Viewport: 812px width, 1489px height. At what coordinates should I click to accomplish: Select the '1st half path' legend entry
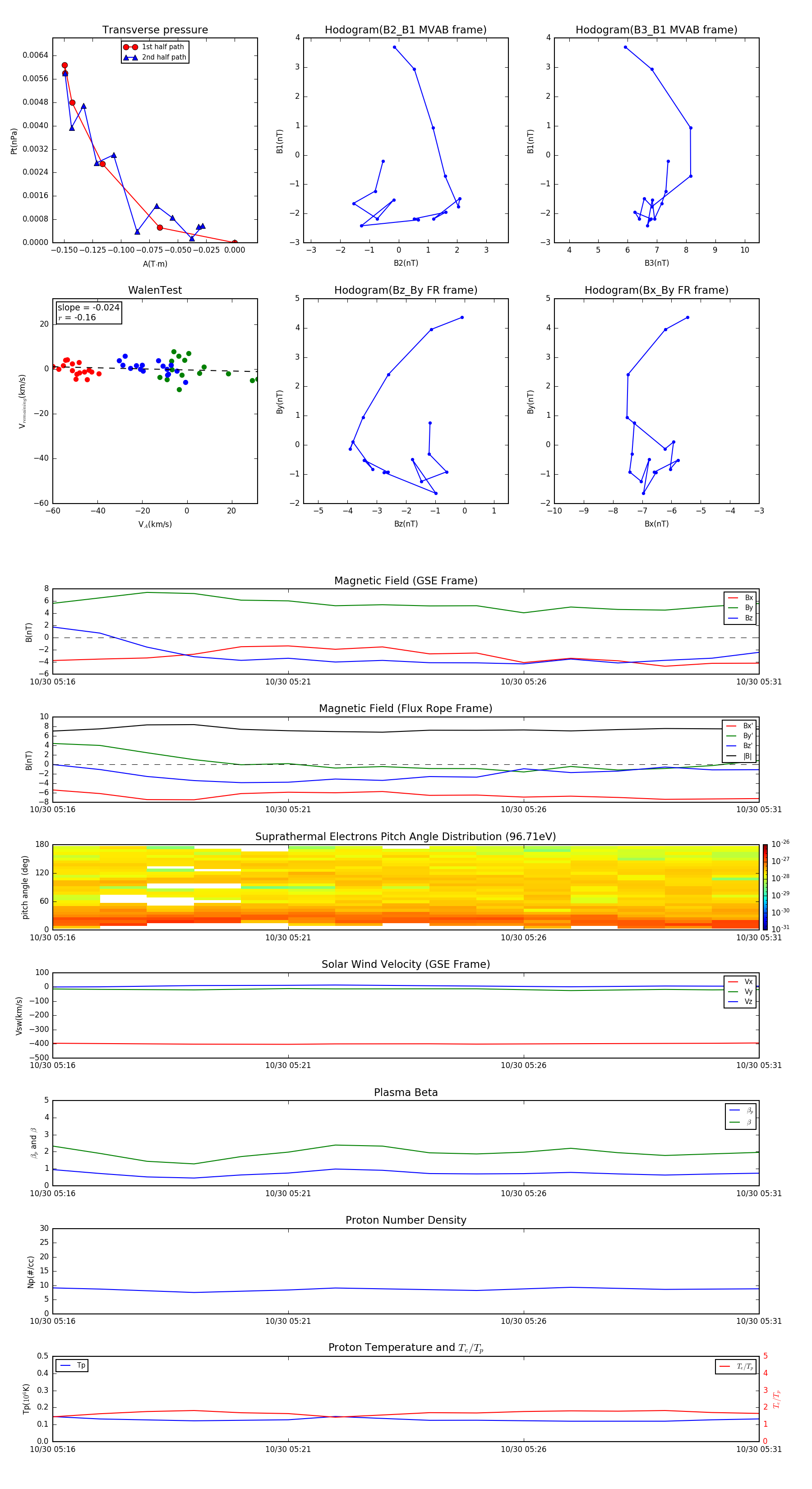pyautogui.click(x=154, y=47)
